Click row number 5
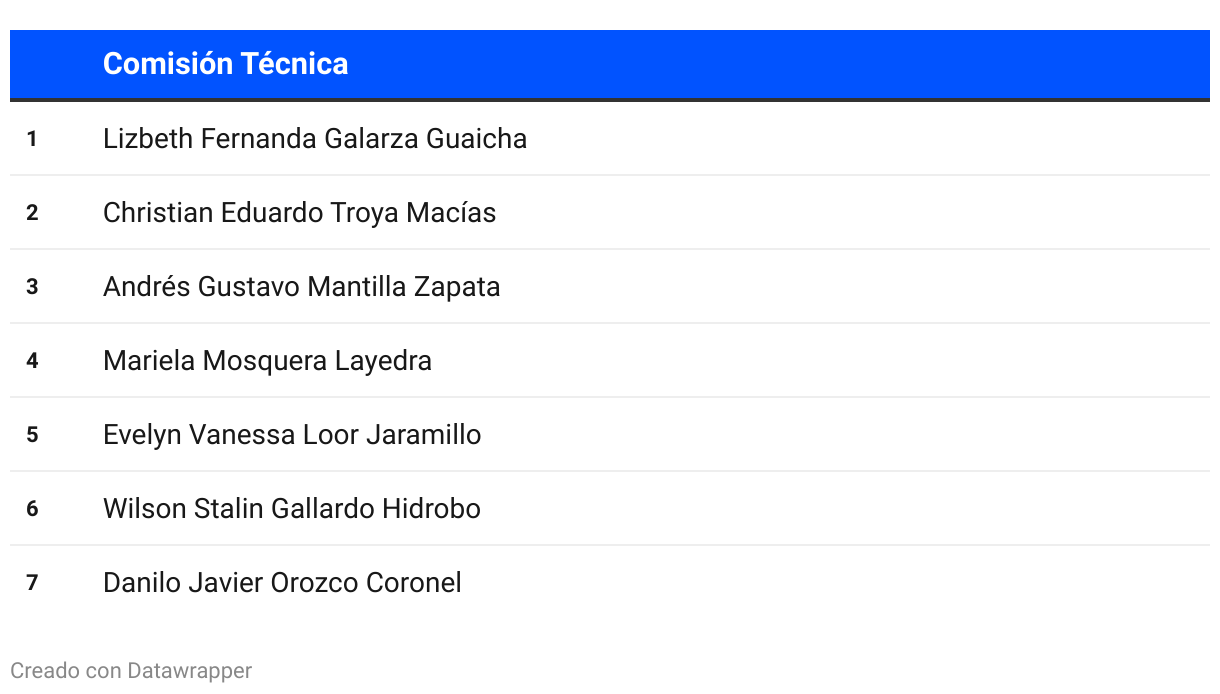This screenshot has height=694, width=1220. (32, 435)
